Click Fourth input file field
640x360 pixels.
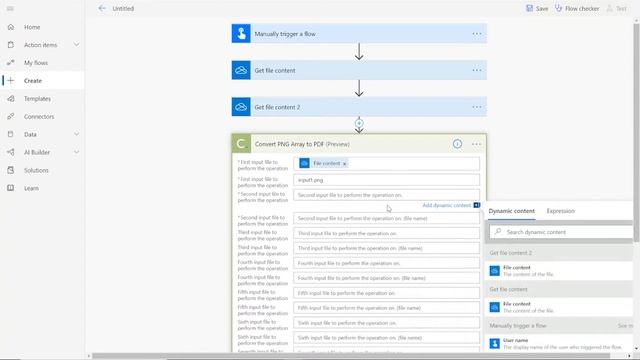(386, 263)
